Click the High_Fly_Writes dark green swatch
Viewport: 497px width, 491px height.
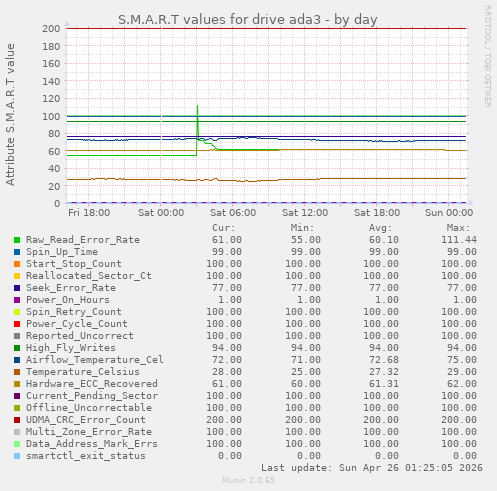pos(17,348)
